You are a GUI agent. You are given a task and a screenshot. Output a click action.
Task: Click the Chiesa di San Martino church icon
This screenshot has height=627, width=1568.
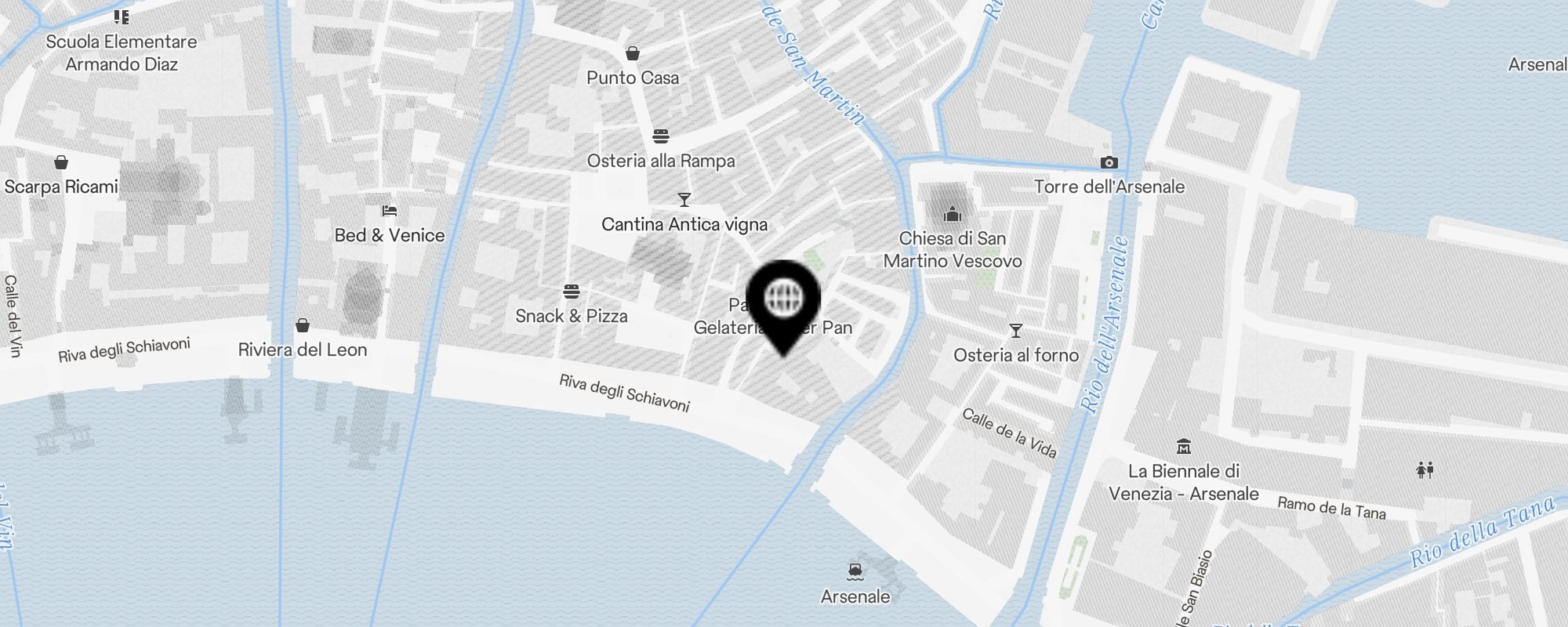point(953,213)
